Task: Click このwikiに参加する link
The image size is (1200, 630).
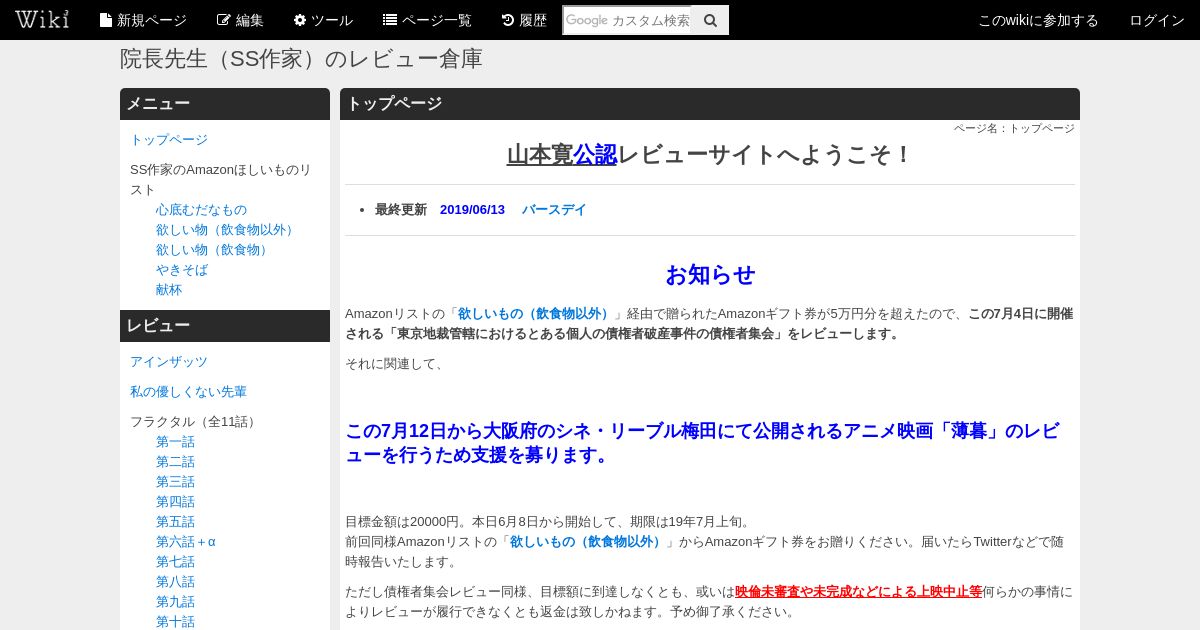Action: click(1038, 20)
